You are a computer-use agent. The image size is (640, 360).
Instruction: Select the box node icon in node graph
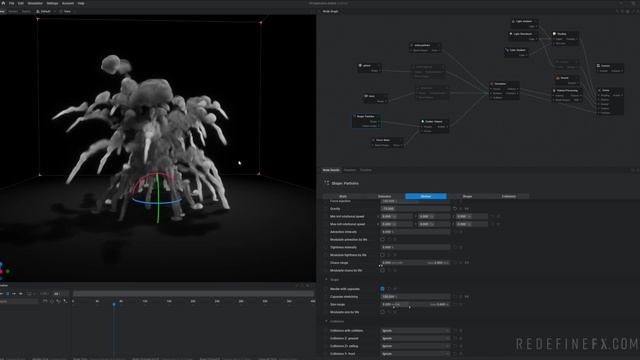[366, 96]
